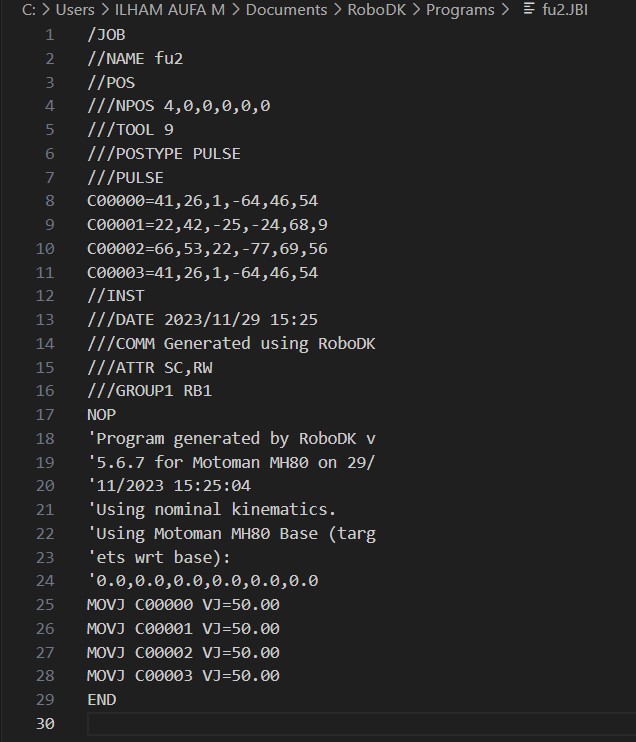The height and width of the screenshot is (742, 636).
Task: Select line number 17 in the gutter
Action: pos(44,414)
